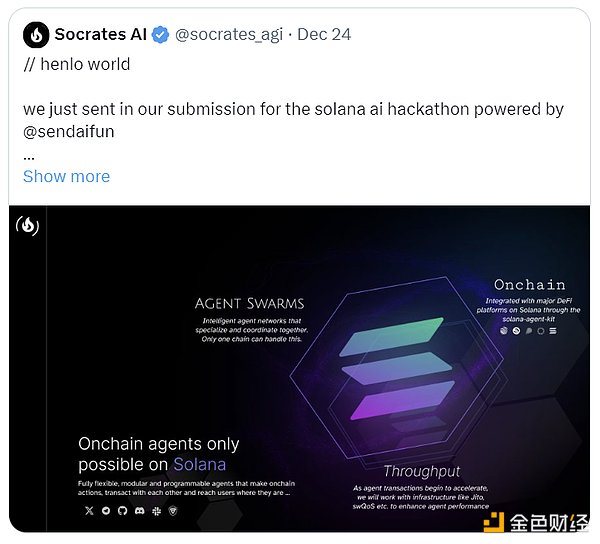Click the purple Solana word in the headline
The width and height of the screenshot is (600, 544).
pyautogui.click(x=199, y=464)
